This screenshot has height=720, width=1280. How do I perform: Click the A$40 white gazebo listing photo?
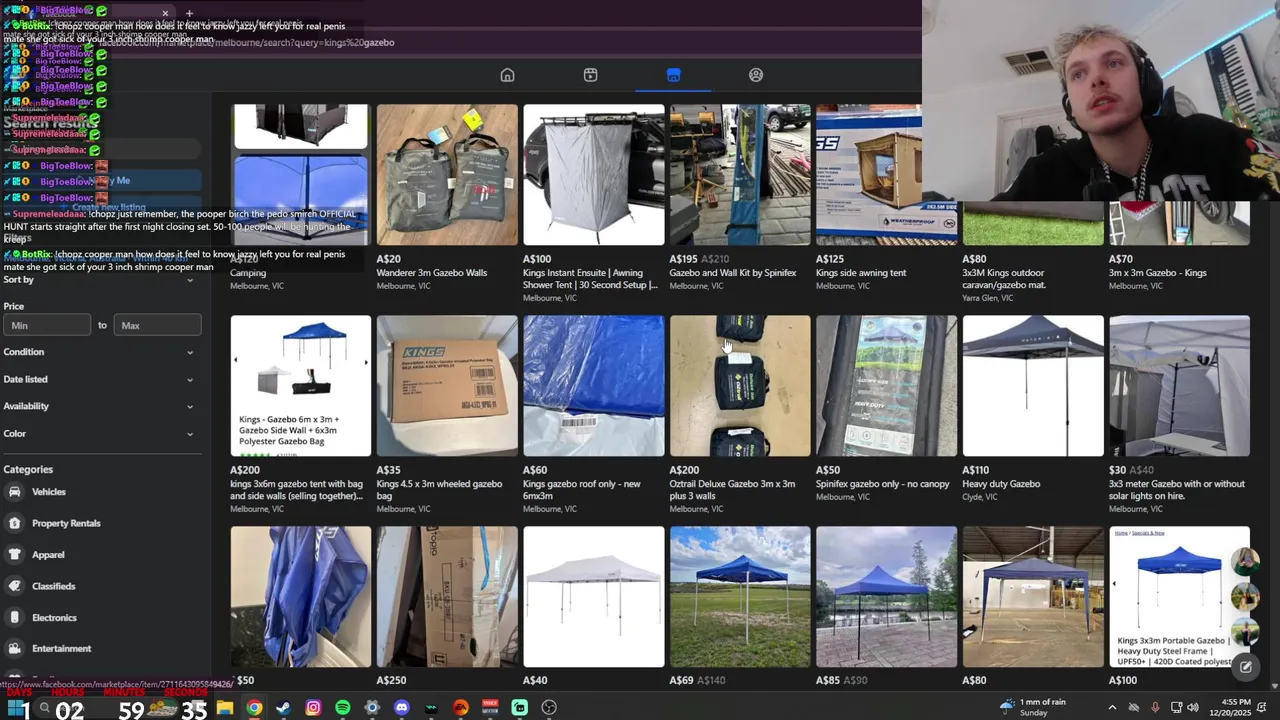coord(593,597)
